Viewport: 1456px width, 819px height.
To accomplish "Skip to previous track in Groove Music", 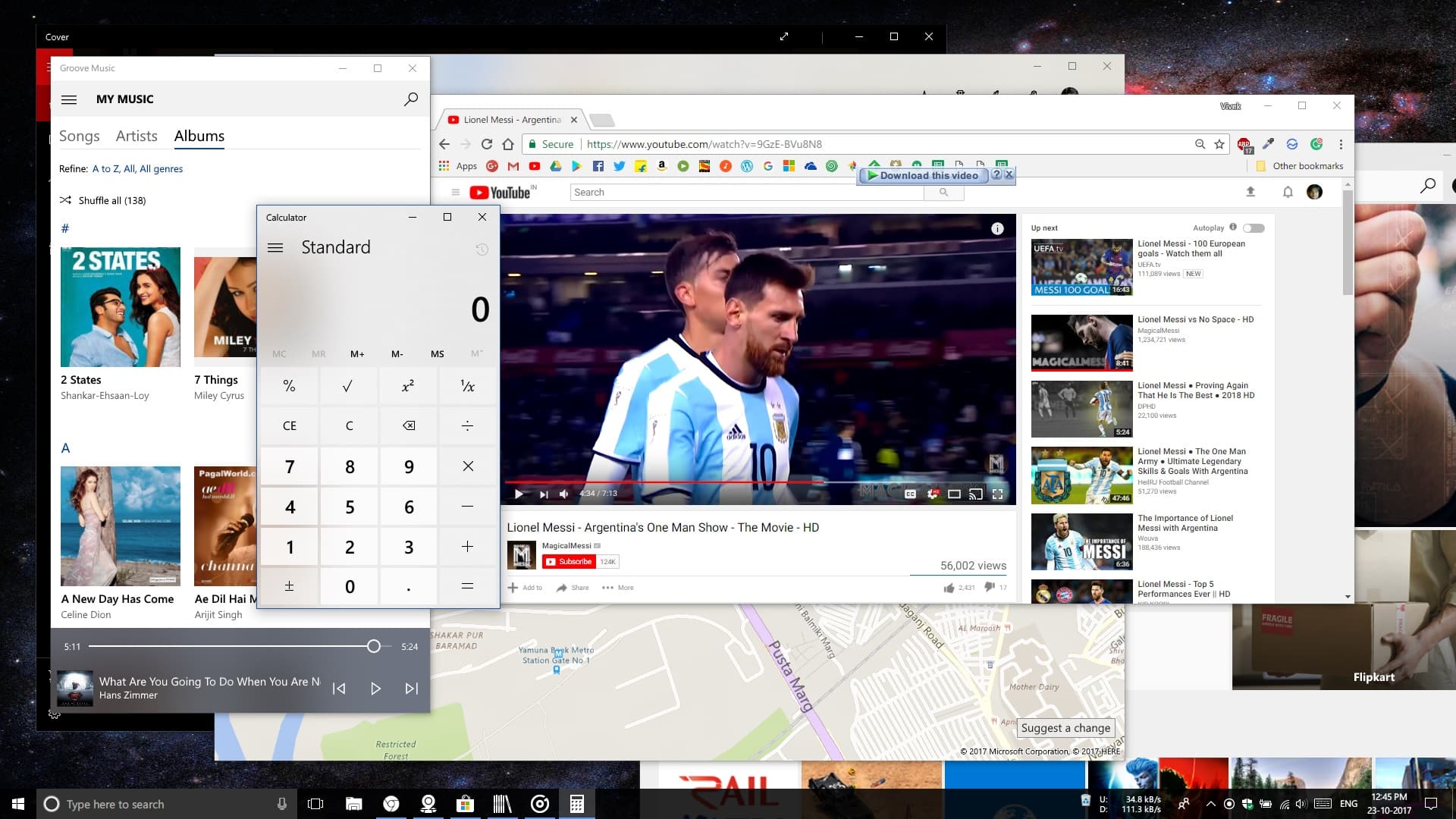I will 339,689.
